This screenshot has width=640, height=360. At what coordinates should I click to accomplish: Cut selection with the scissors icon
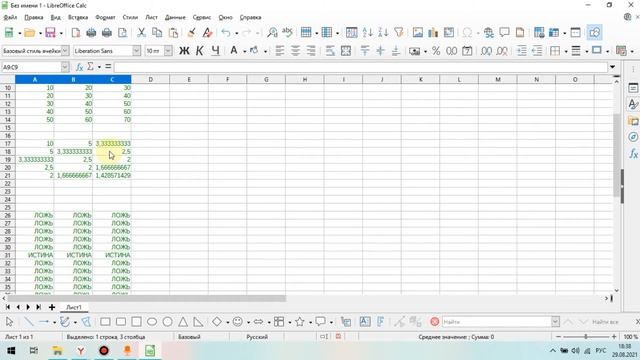[141, 33]
